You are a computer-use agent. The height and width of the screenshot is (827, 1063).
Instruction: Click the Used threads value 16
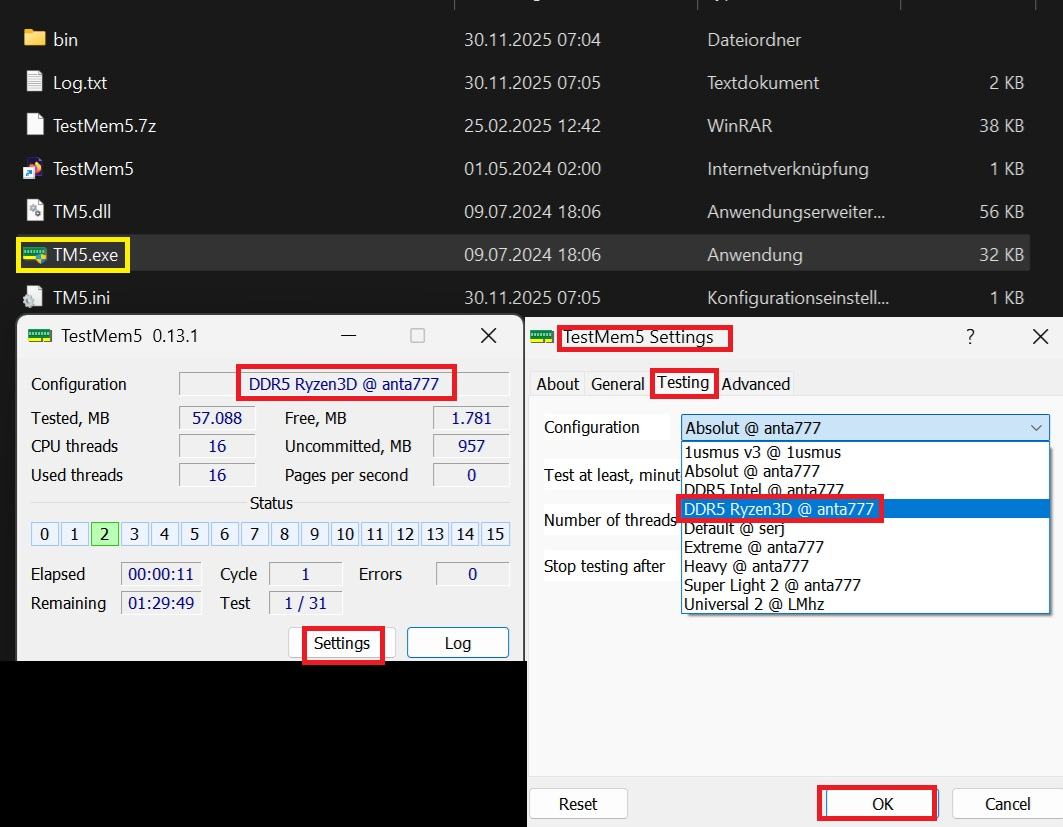click(217, 475)
